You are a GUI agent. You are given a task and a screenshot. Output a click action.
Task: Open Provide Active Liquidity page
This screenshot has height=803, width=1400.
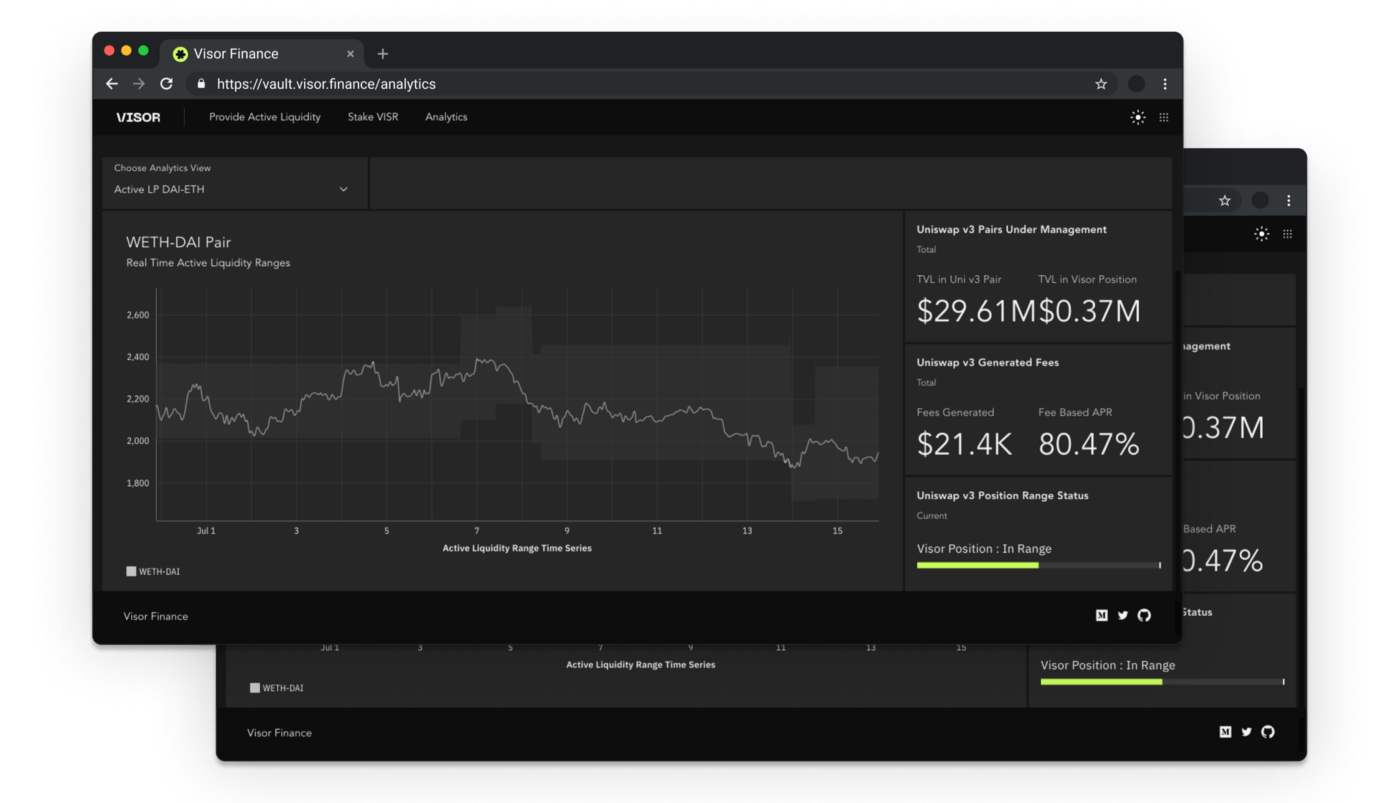pos(265,117)
